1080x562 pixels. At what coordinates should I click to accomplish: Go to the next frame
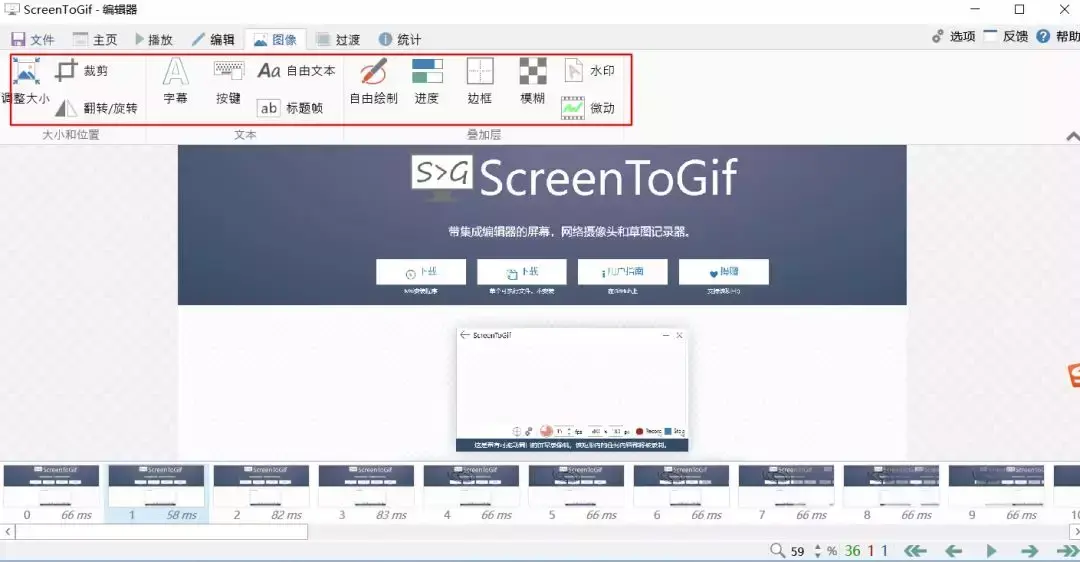coord(1029,551)
